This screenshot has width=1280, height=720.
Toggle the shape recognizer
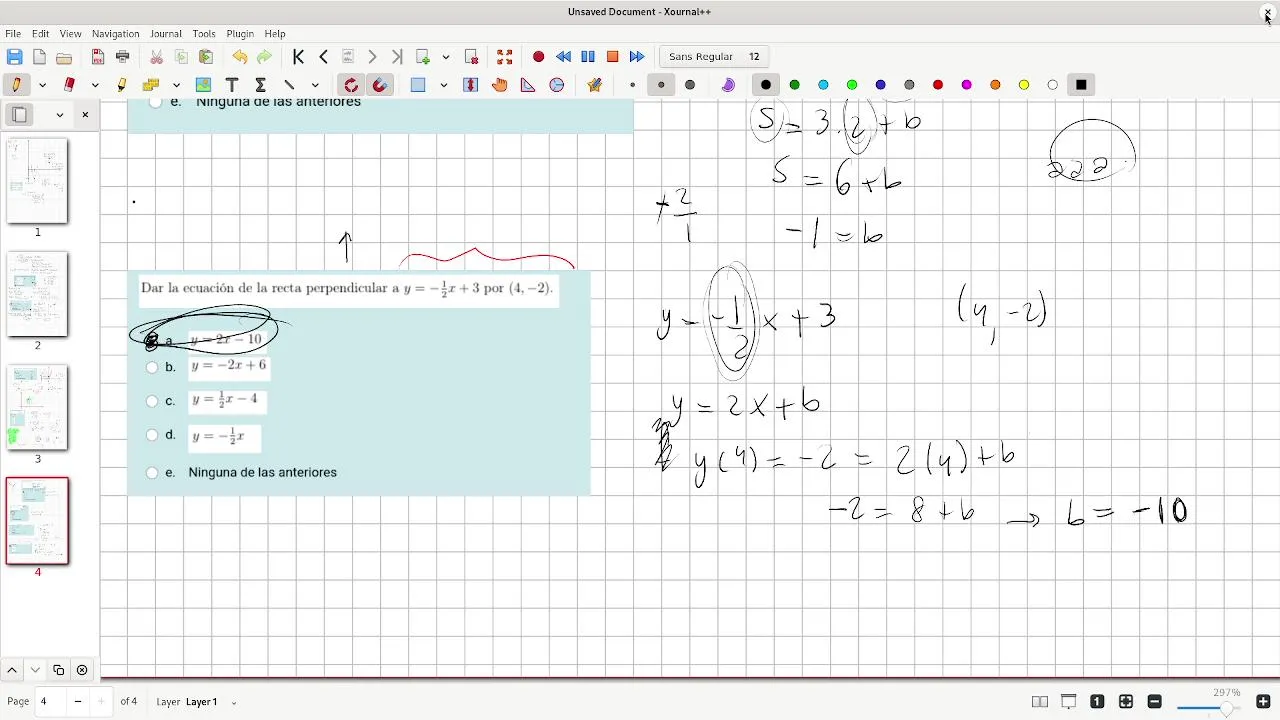pos(351,85)
